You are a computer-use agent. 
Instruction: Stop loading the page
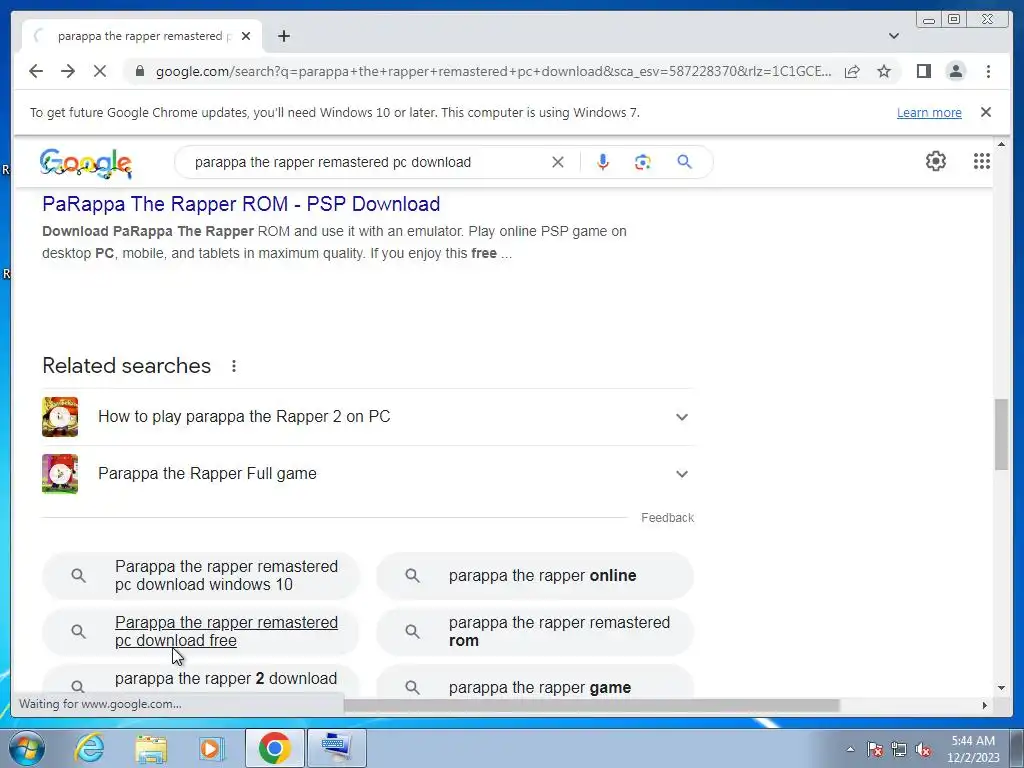[100, 71]
